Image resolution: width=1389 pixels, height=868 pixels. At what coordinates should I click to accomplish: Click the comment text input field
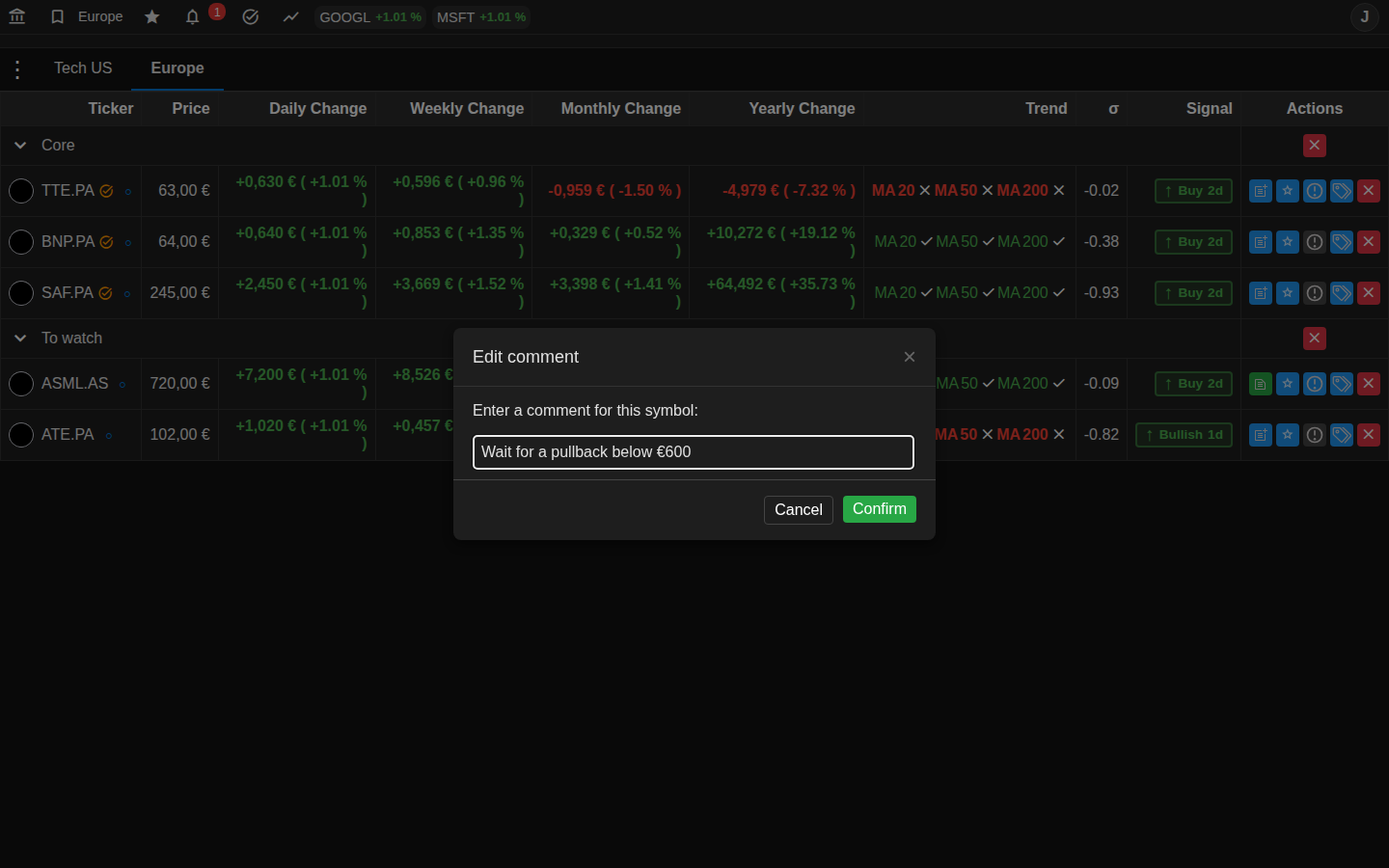694,452
